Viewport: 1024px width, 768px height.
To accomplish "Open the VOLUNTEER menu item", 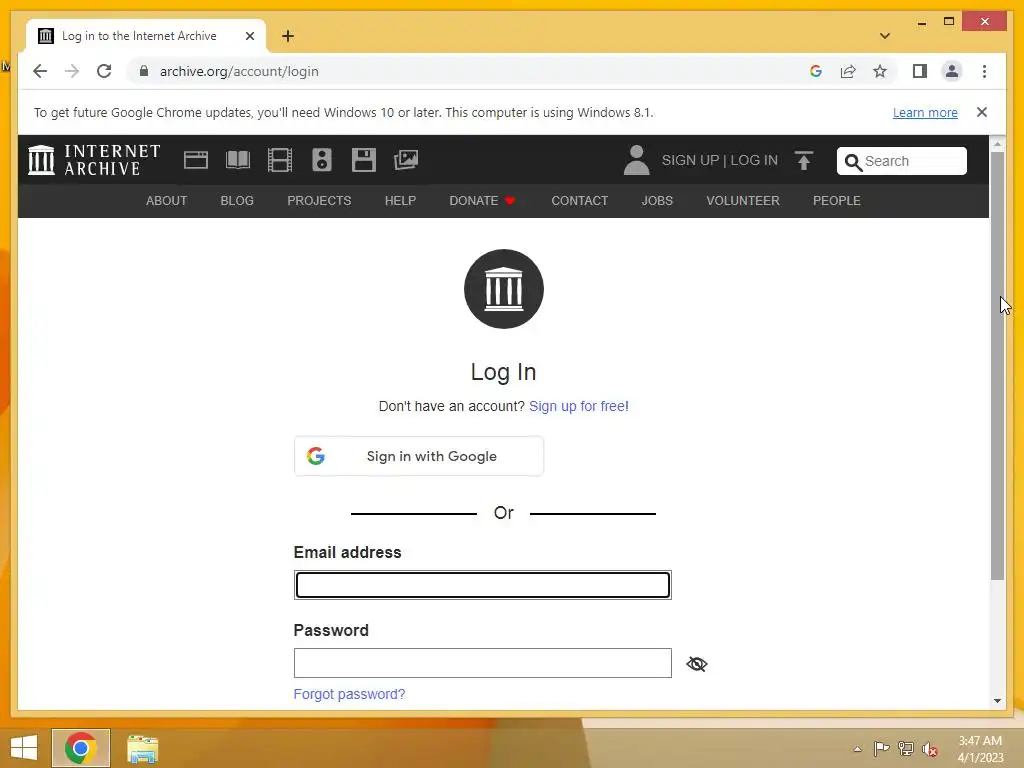I will coord(743,200).
